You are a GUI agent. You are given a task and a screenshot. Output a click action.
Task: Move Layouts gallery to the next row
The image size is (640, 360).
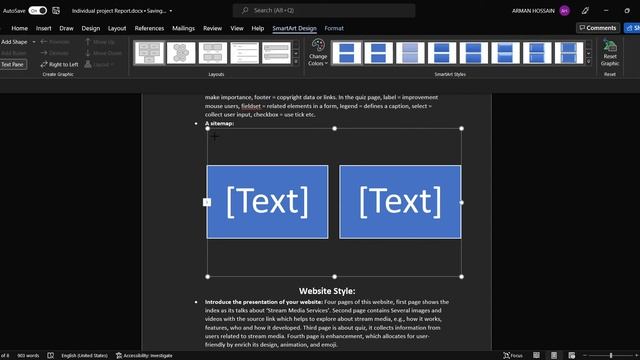pos(296,53)
